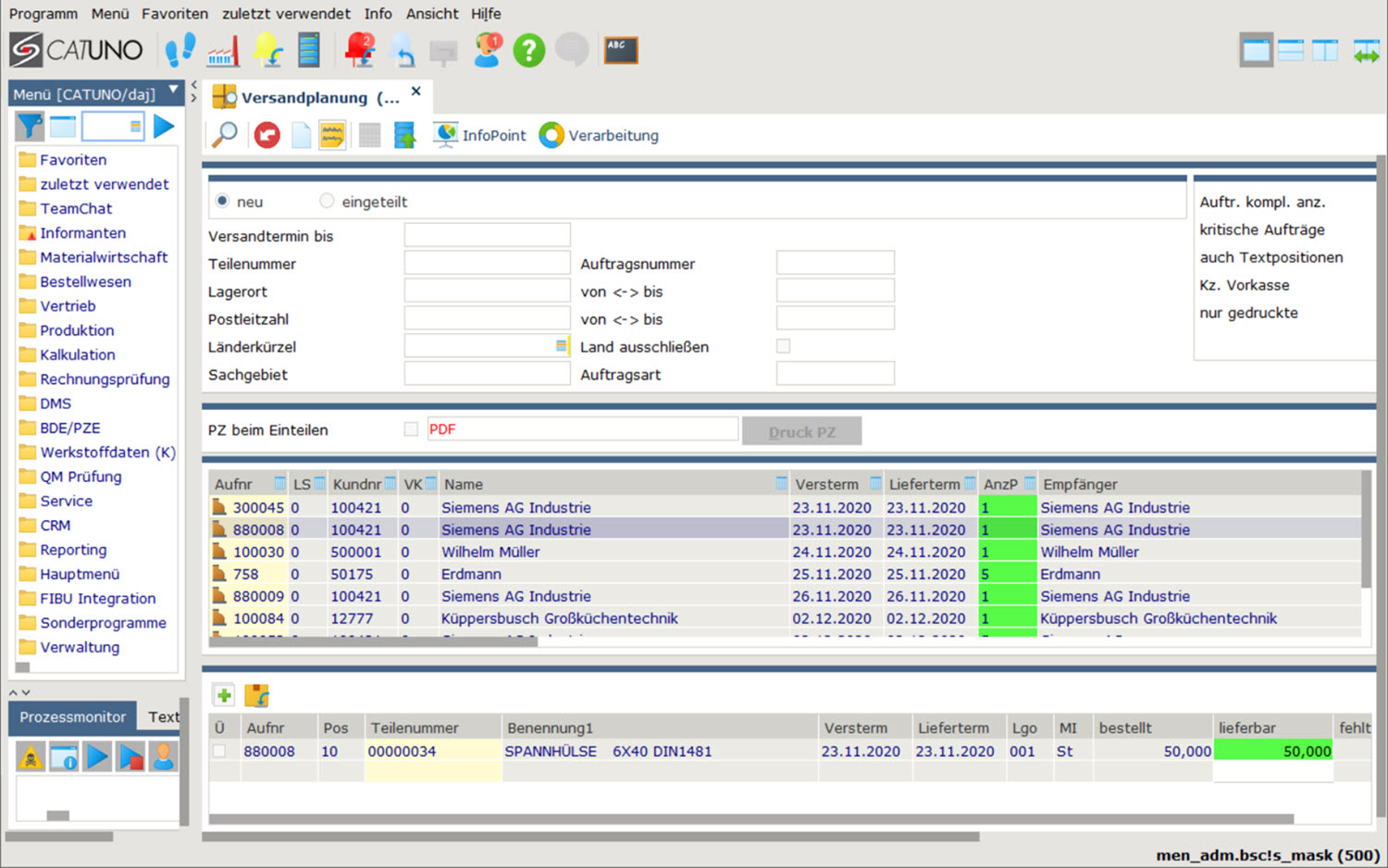Open the Länderkürzel field selection list

pos(561,346)
